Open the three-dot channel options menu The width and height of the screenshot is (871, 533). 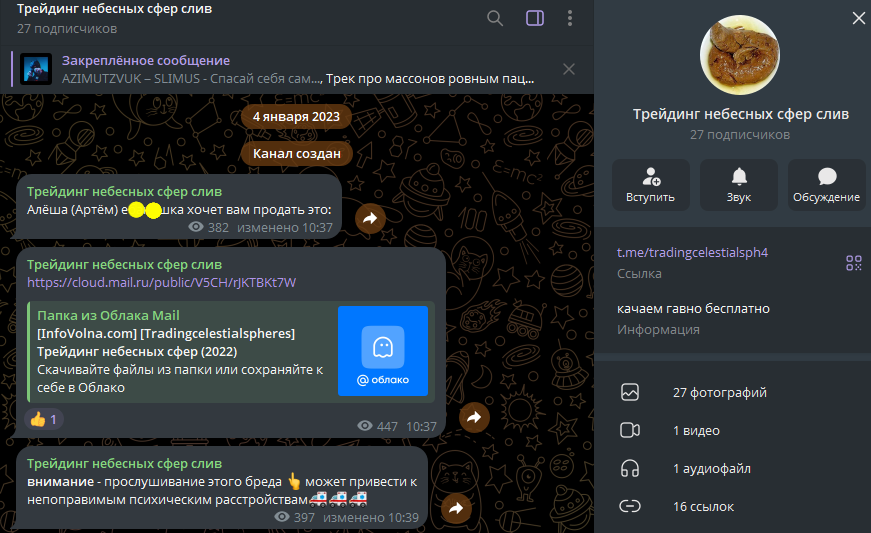coord(570,18)
